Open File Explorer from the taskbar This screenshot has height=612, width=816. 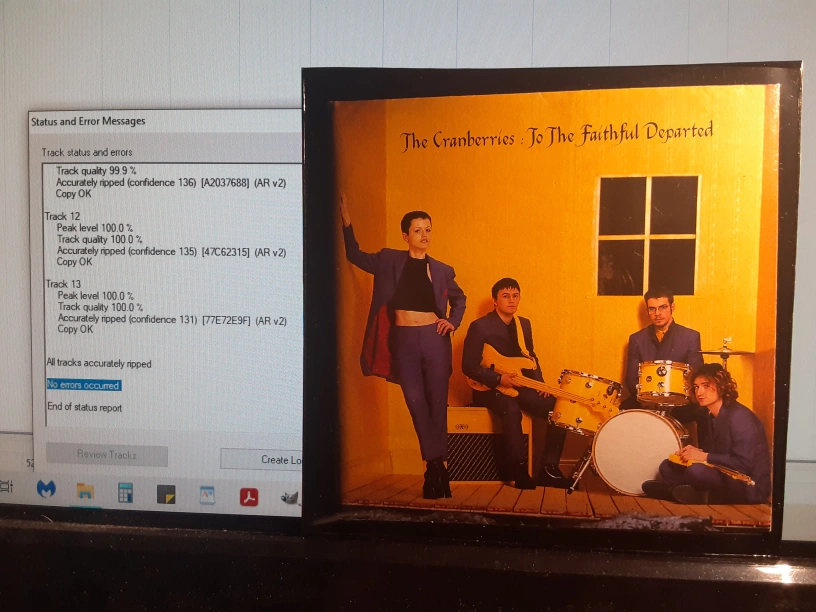click(x=85, y=491)
